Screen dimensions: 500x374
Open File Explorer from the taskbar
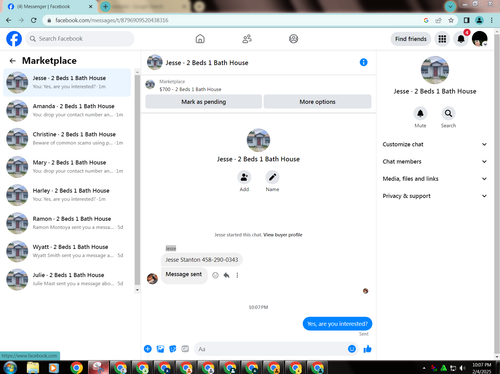tap(33, 368)
